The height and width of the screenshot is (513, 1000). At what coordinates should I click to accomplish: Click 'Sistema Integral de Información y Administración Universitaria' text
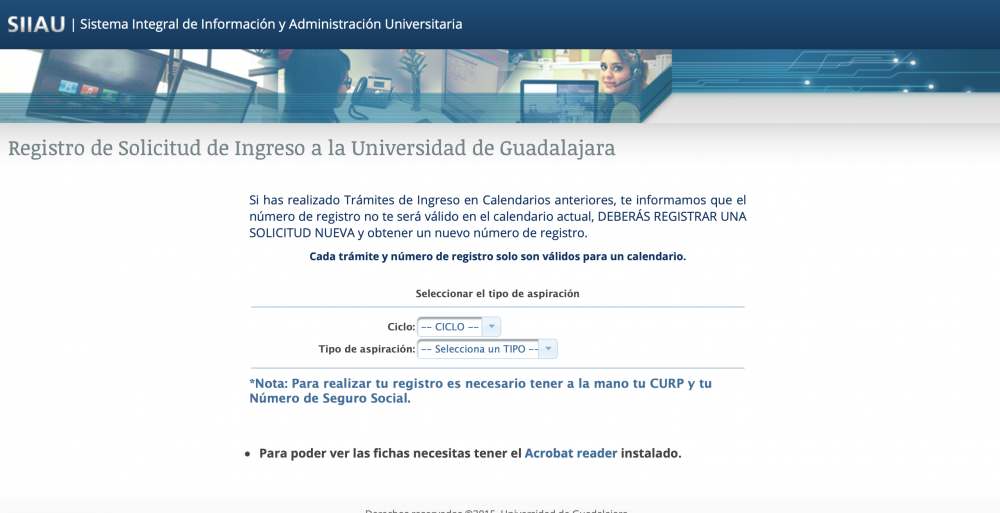(x=270, y=24)
